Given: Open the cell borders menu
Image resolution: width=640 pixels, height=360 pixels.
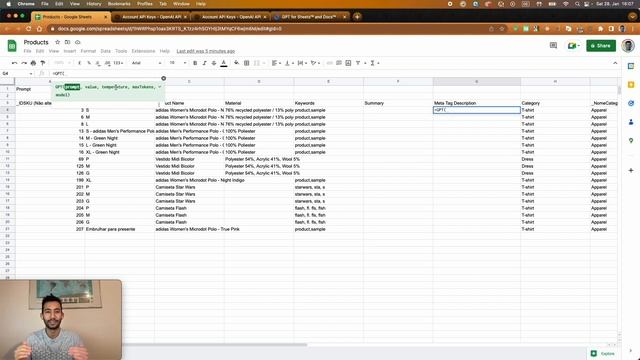Looking at the screenshot, I should click(247, 63).
